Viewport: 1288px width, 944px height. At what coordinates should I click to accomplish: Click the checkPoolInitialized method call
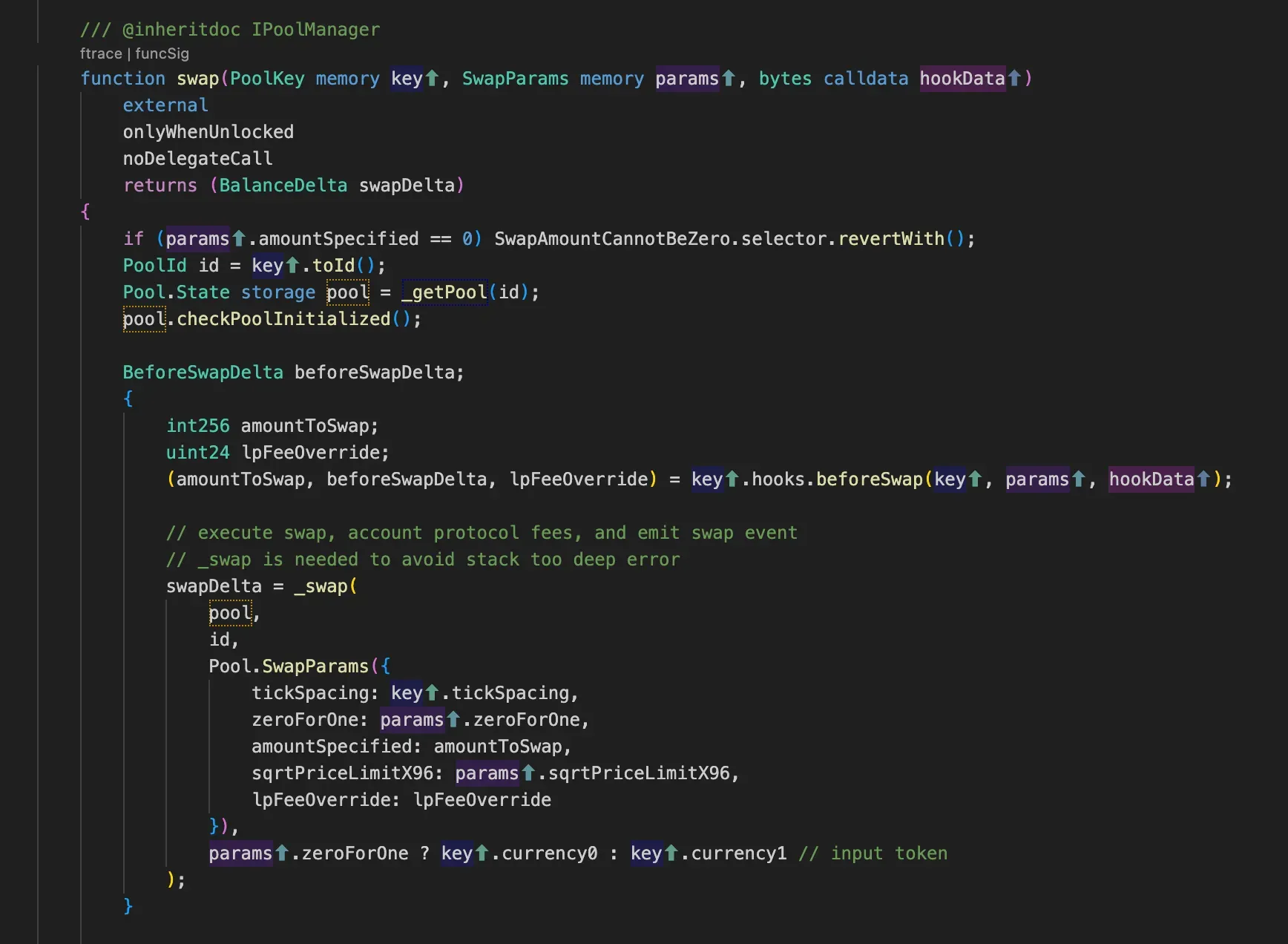[283, 319]
